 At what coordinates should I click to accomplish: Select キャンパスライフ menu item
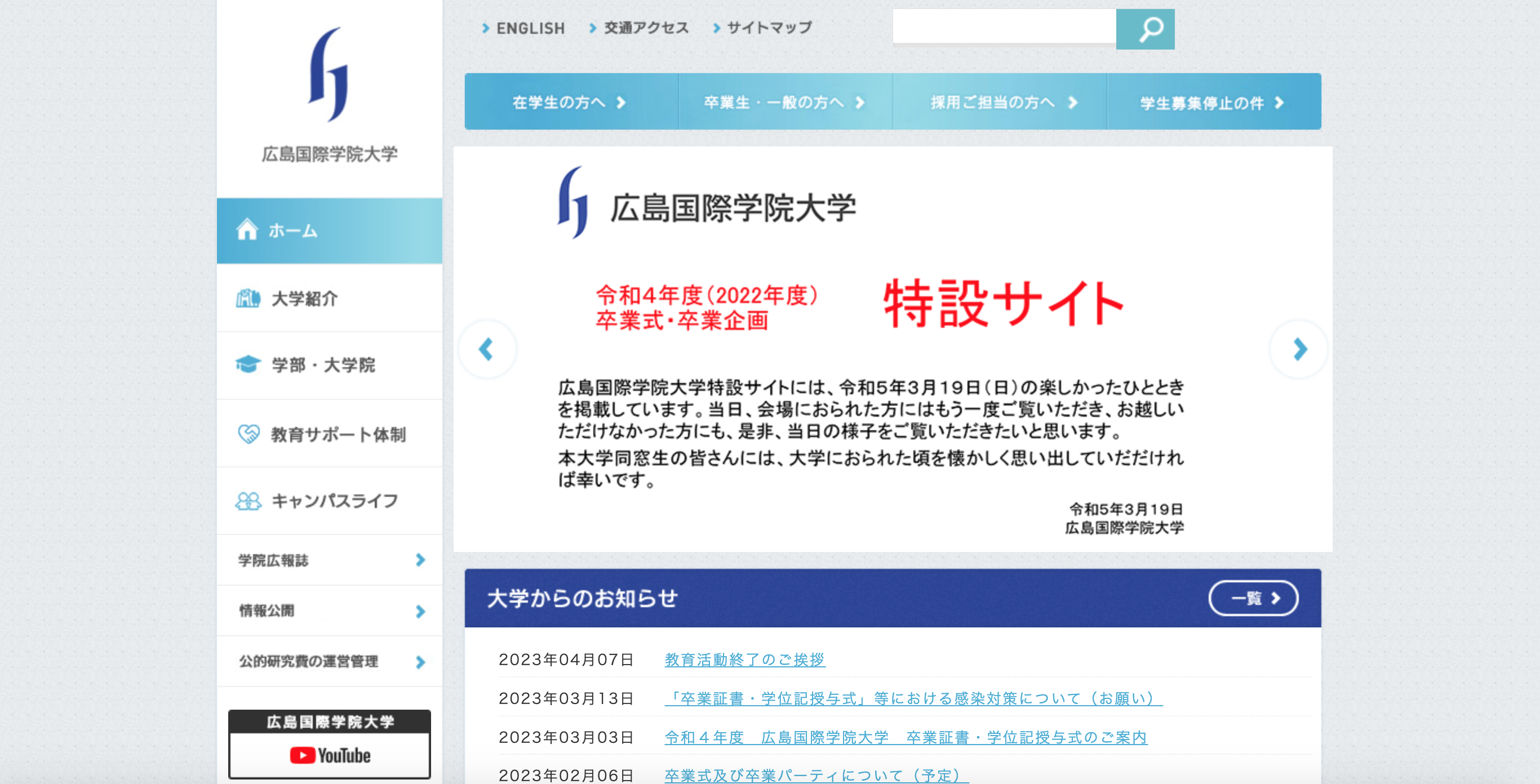tap(330, 501)
